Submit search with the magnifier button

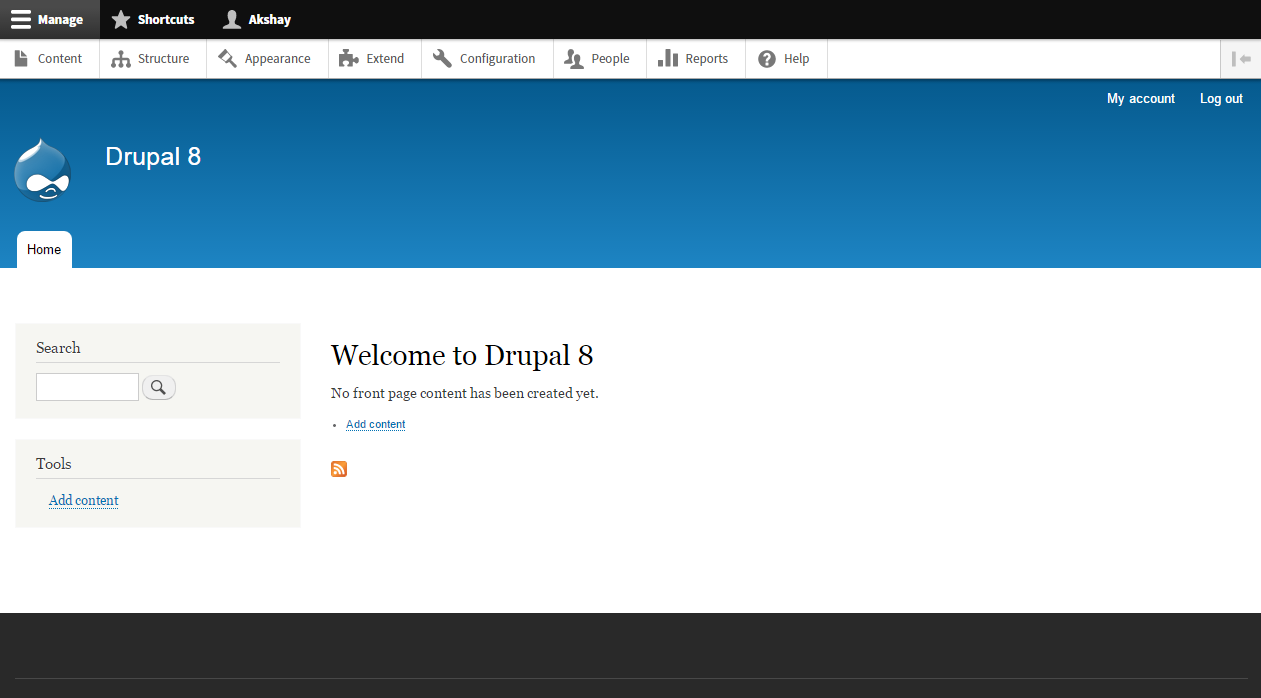(x=159, y=387)
